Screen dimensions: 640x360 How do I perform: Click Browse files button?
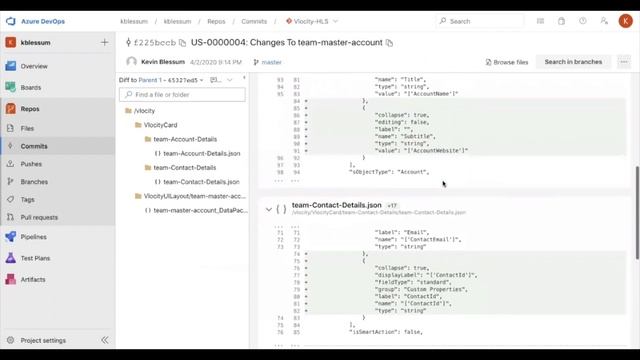[x=507, y=62]
